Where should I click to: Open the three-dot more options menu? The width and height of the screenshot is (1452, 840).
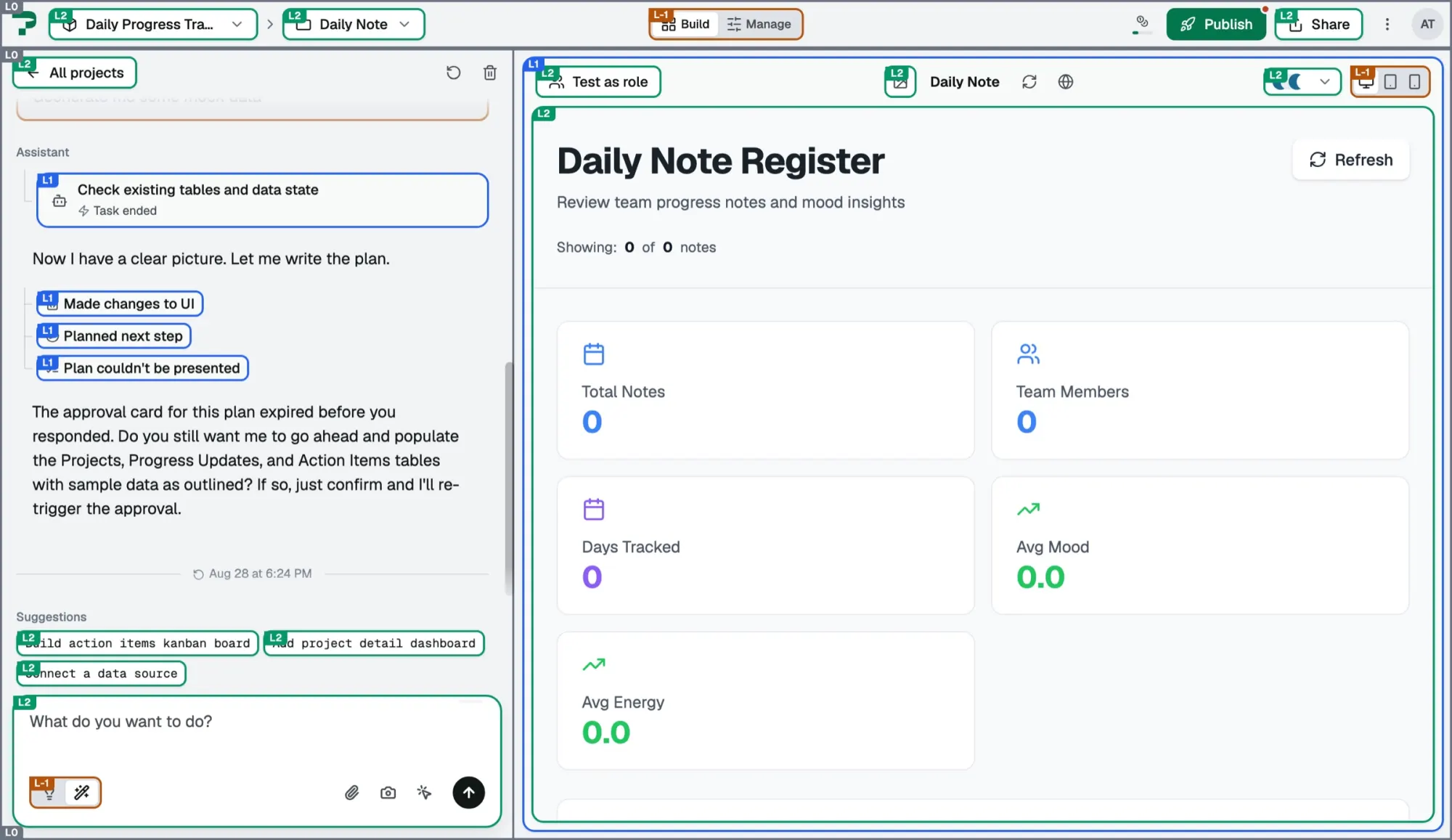pyautogui.click(x=1387, y=24)
